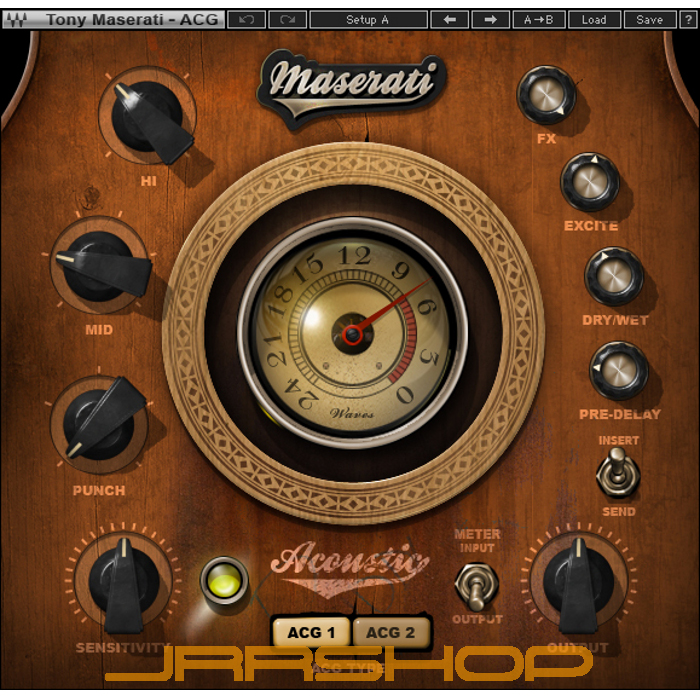700x700 pixels.
Task: Copy settings with A→B button
Action: click(x=539, y=20)
